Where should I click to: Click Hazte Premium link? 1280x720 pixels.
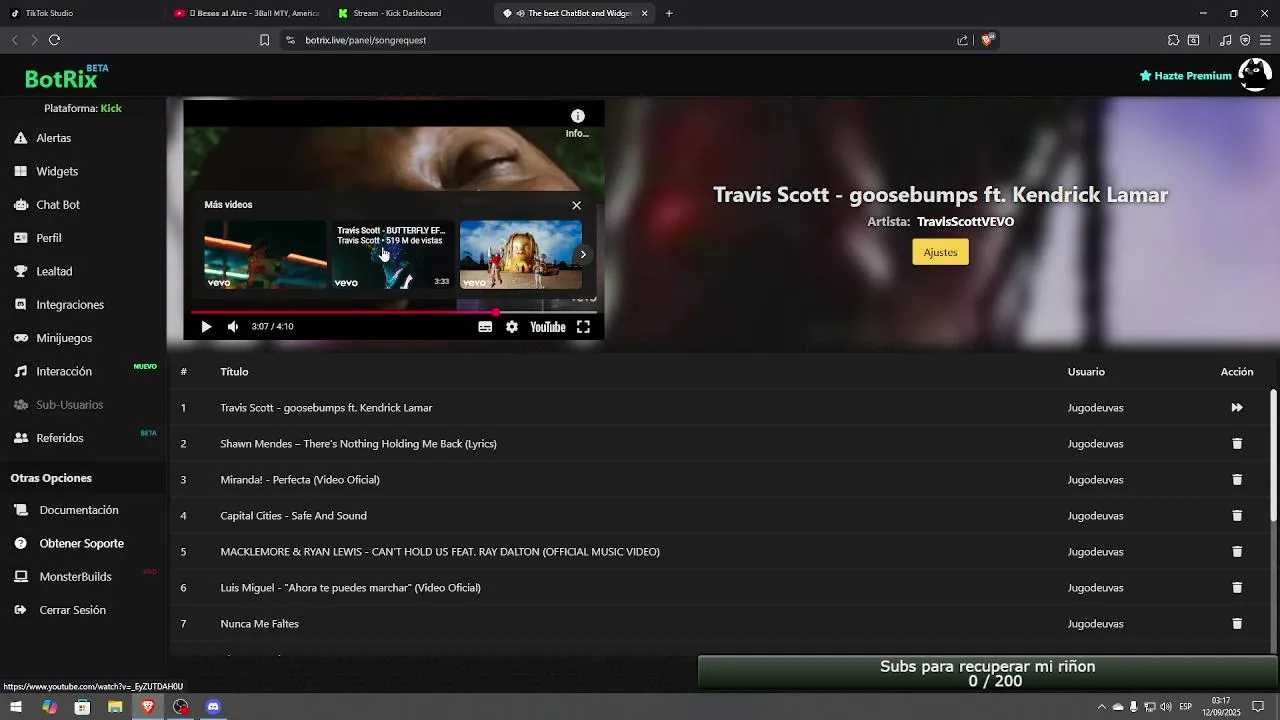1185,76
